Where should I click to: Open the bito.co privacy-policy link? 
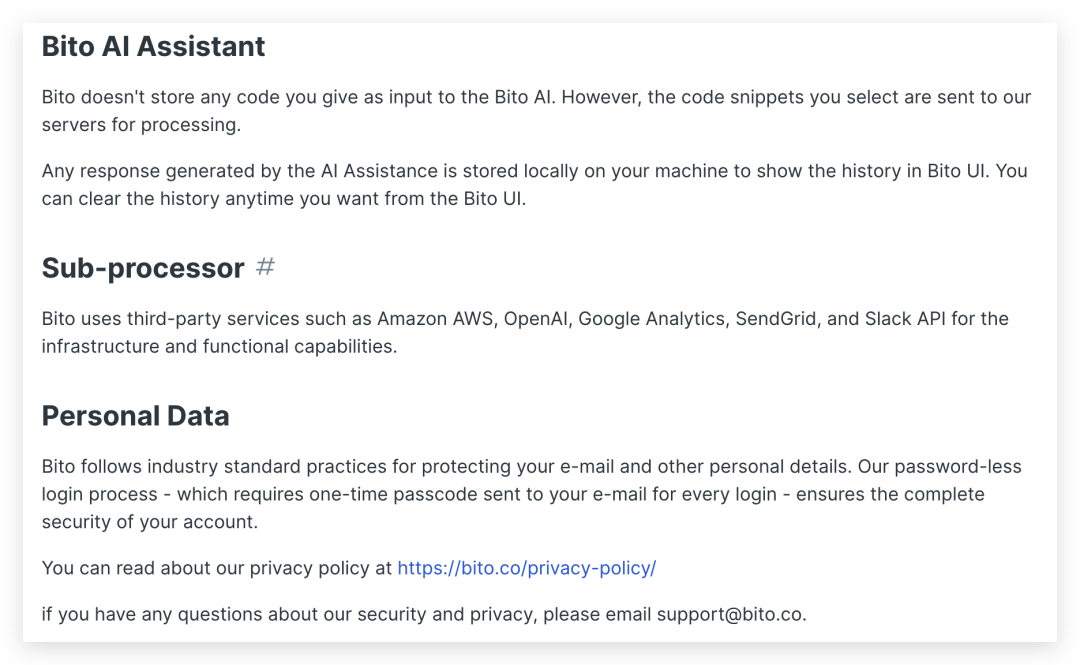click(526, 568)
